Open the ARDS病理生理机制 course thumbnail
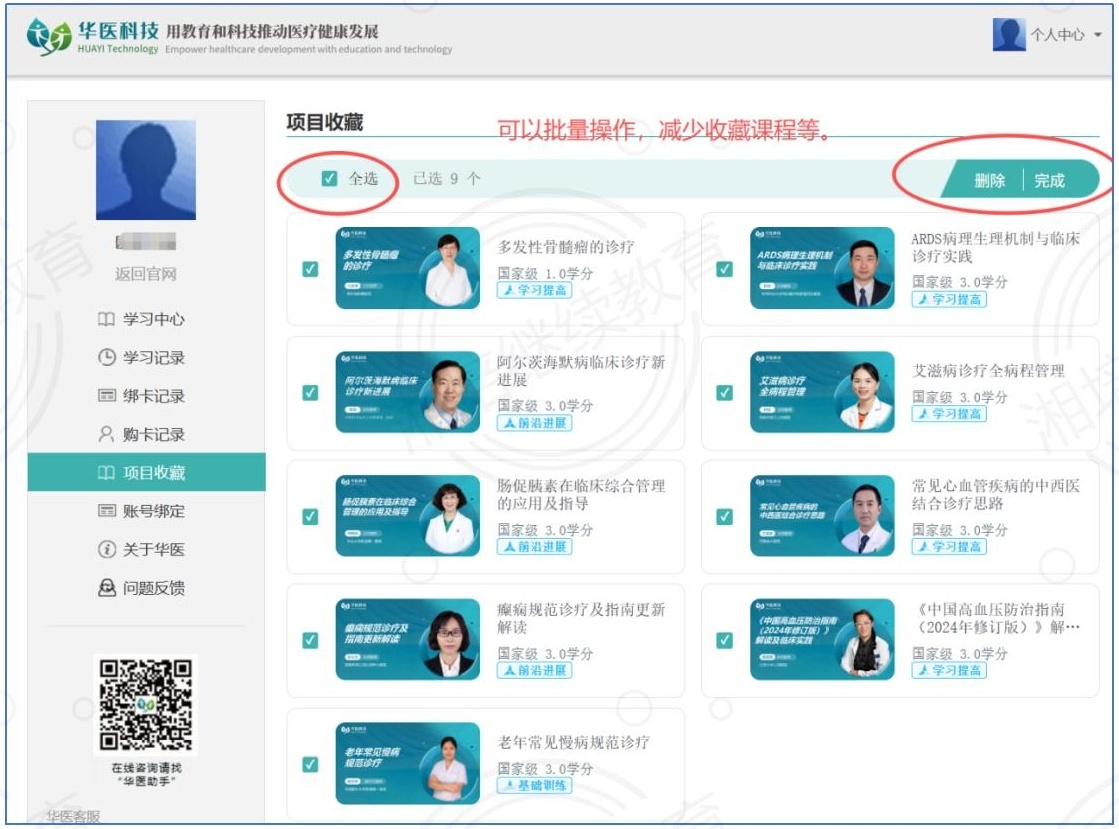The width and height of the screenshot is (1119, 829). pos(822,268)
